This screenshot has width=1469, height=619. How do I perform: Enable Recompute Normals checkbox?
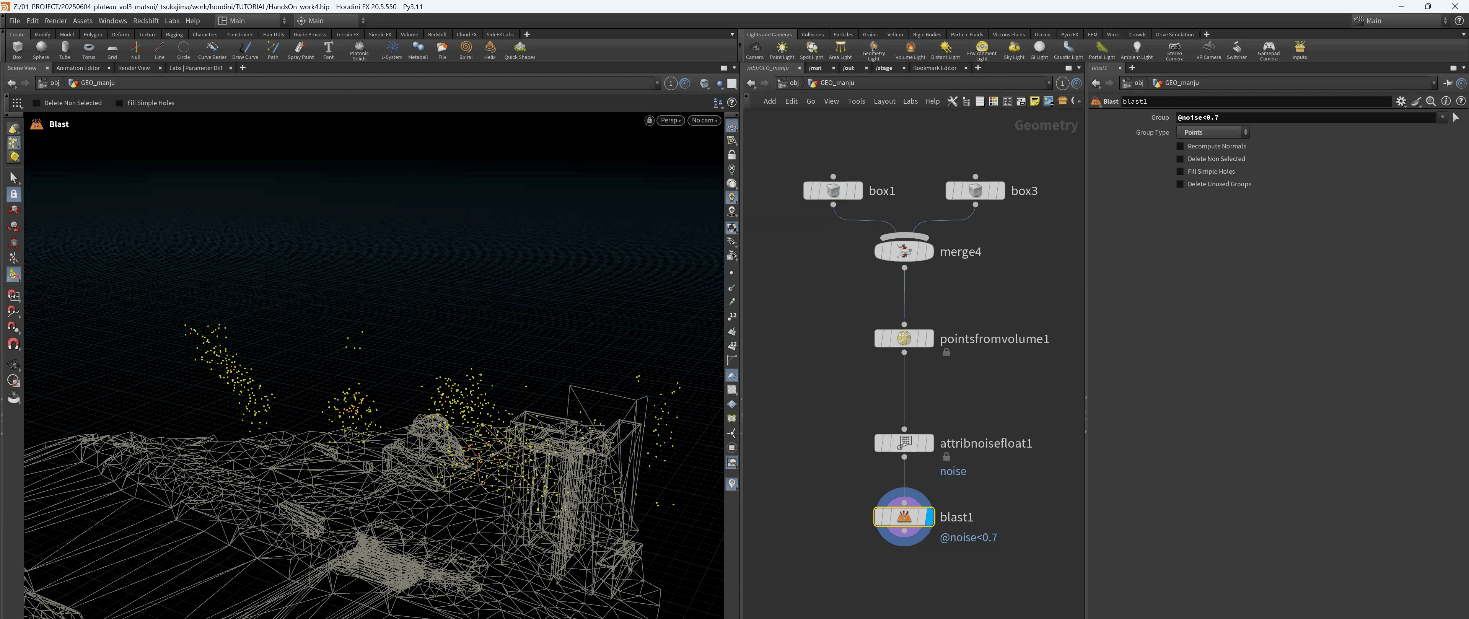pos(1180,146)
